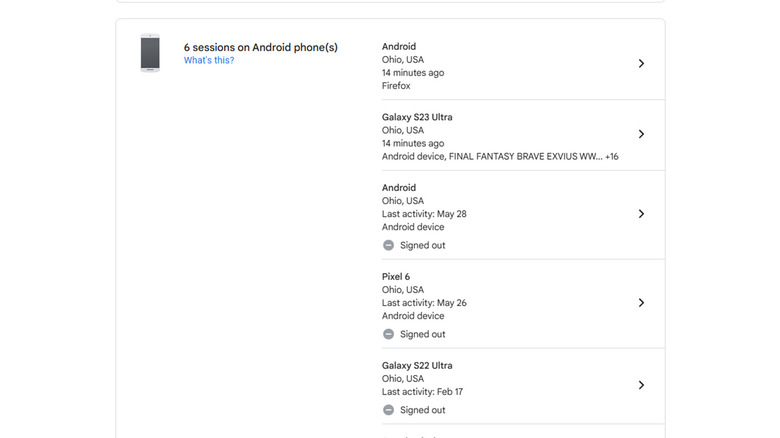Click "Last activity: Feb 17" text

(x=422, y=392)
